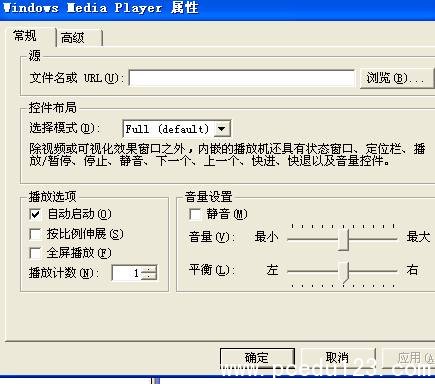Screen dimensions: 435x384
Task: Click the 音量 volume slider thumb
Action: 343,239
